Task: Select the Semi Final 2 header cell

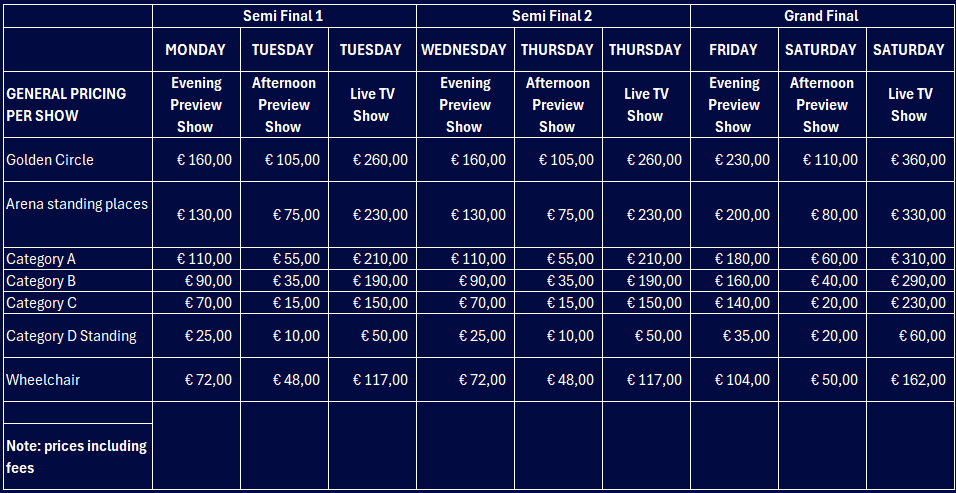Action: 552,16
